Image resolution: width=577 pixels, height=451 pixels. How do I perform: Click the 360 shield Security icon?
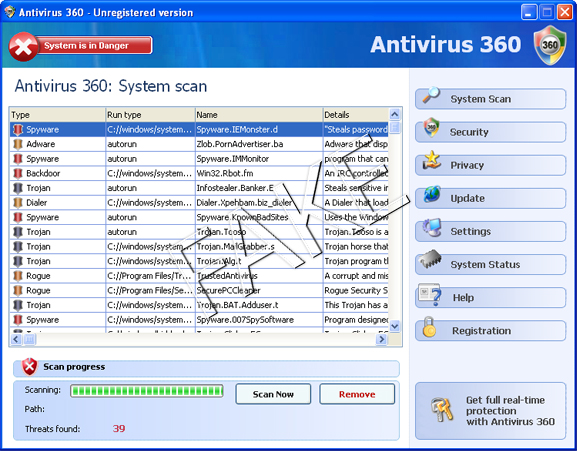click(x=431, y=127)
